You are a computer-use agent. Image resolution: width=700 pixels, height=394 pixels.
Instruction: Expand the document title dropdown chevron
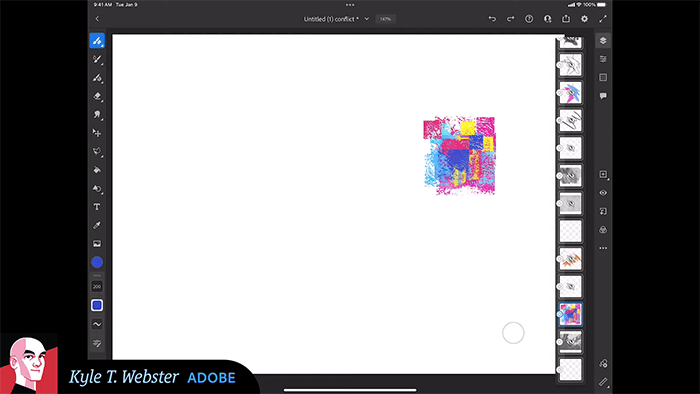point(367,19)
